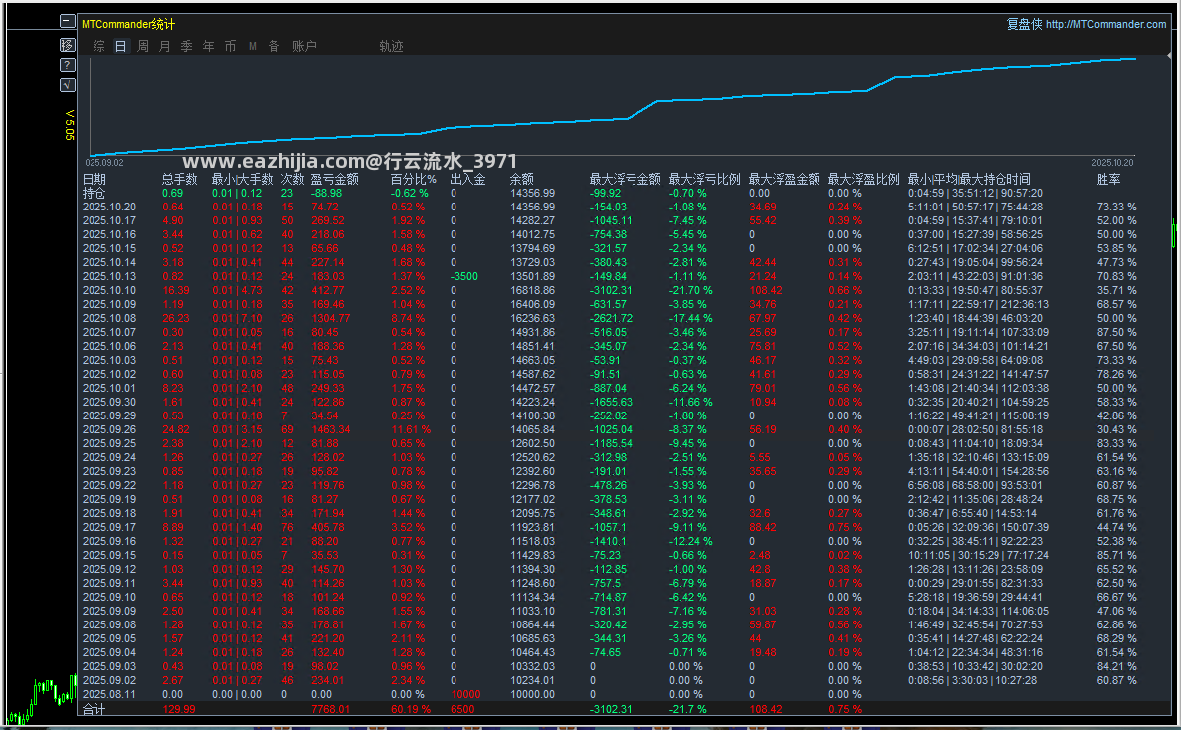Click the 最大浮盈比例 column header

tap(863, 179)
